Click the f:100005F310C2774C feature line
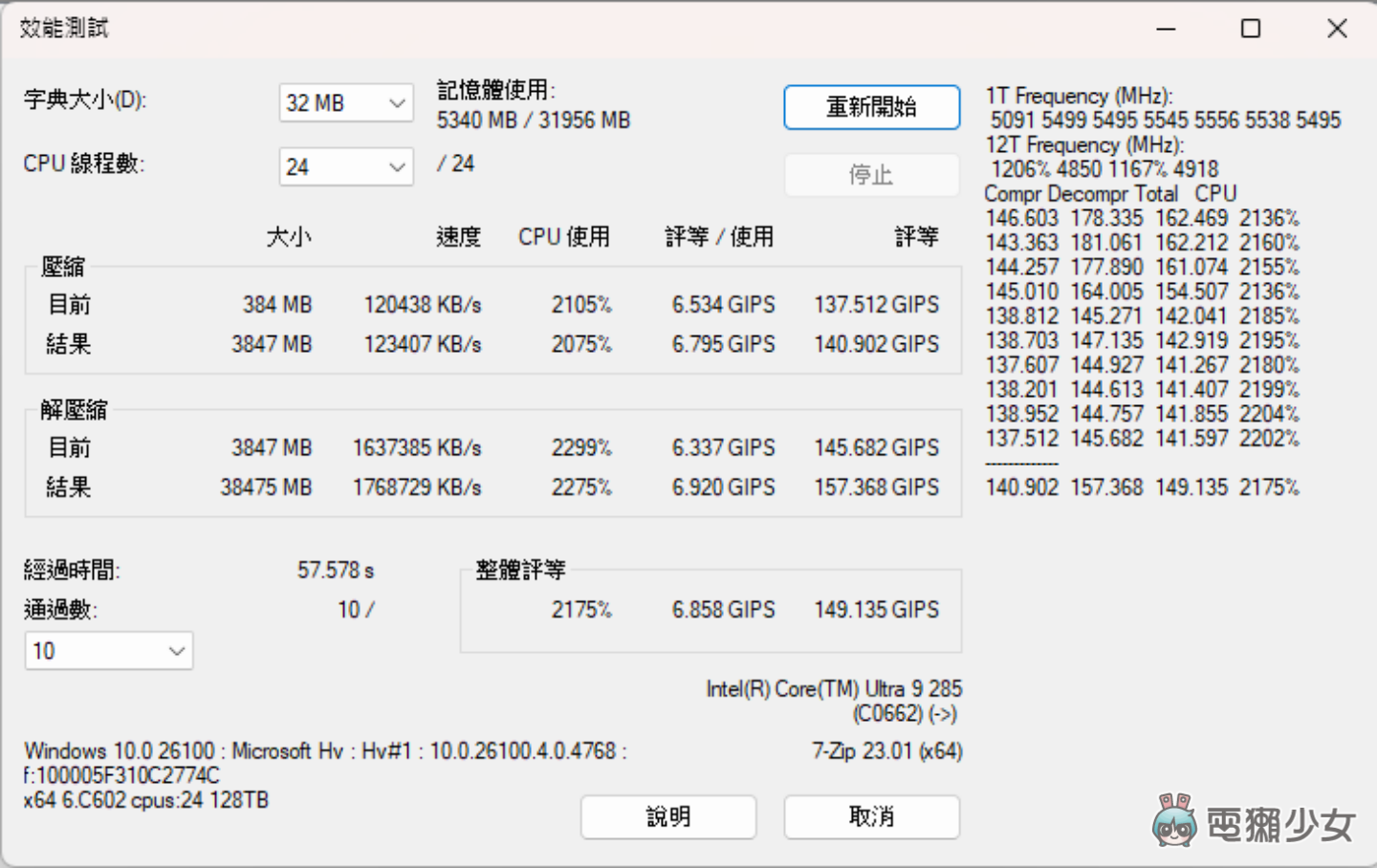 click(121, 775)
